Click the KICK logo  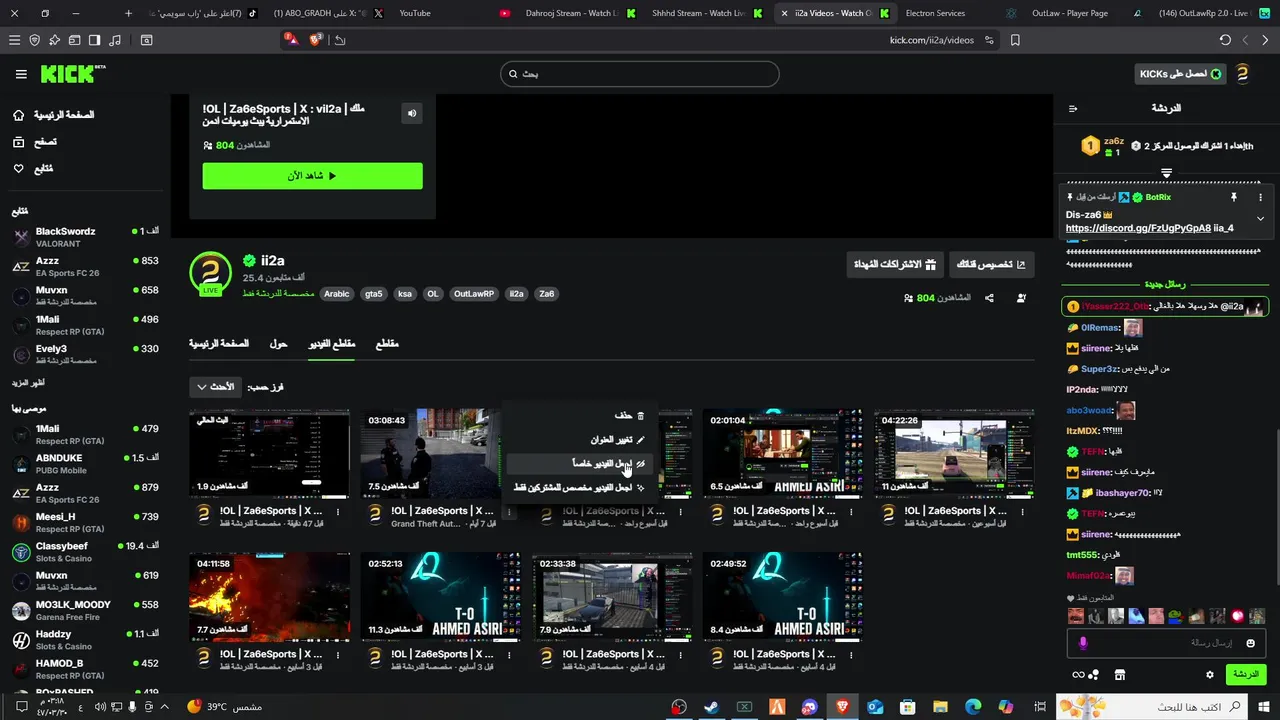(72, 74)
